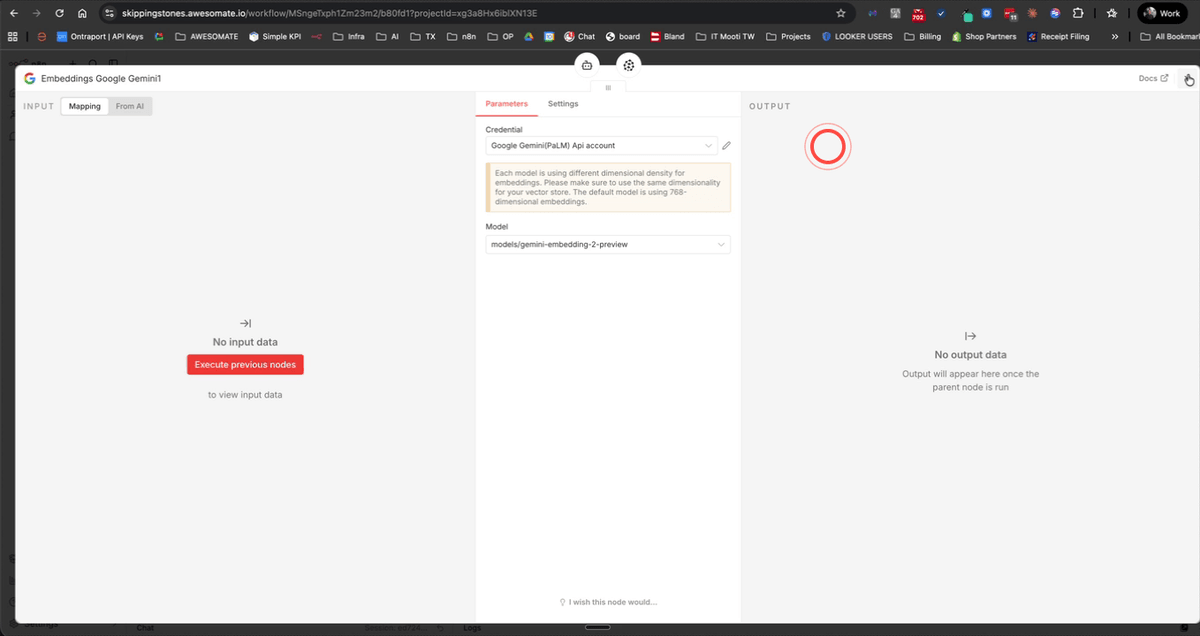
Task: Click the browser forward arrow
Action: (x=37, y=14)
